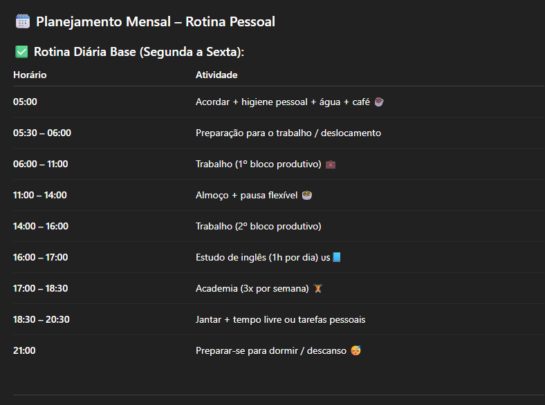The image size is (545, 405).
Task: Click the blue book emoji after Estudo de inglês
Action: pos(337,257)
